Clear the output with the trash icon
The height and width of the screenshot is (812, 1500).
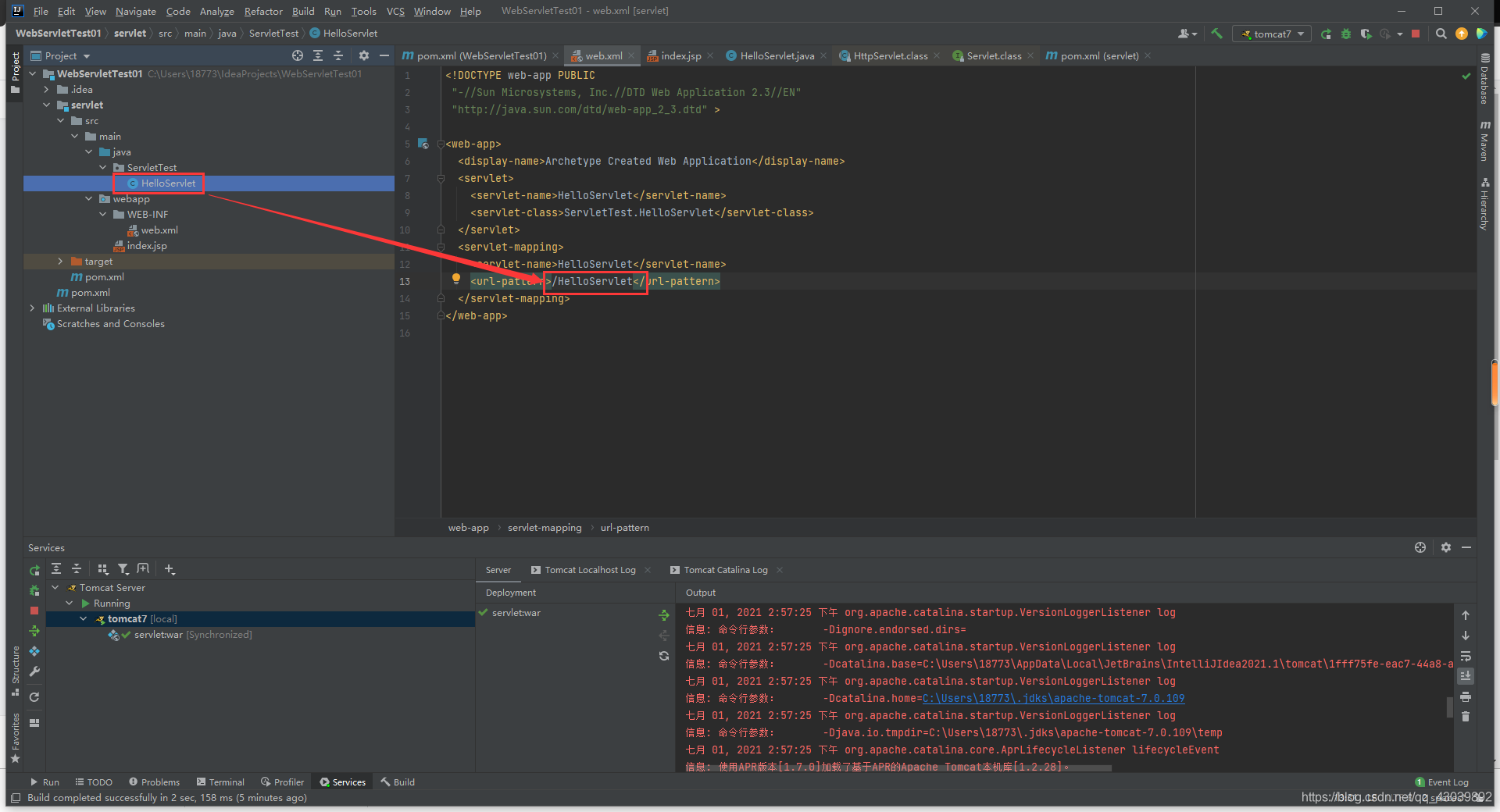point(1466,716)
